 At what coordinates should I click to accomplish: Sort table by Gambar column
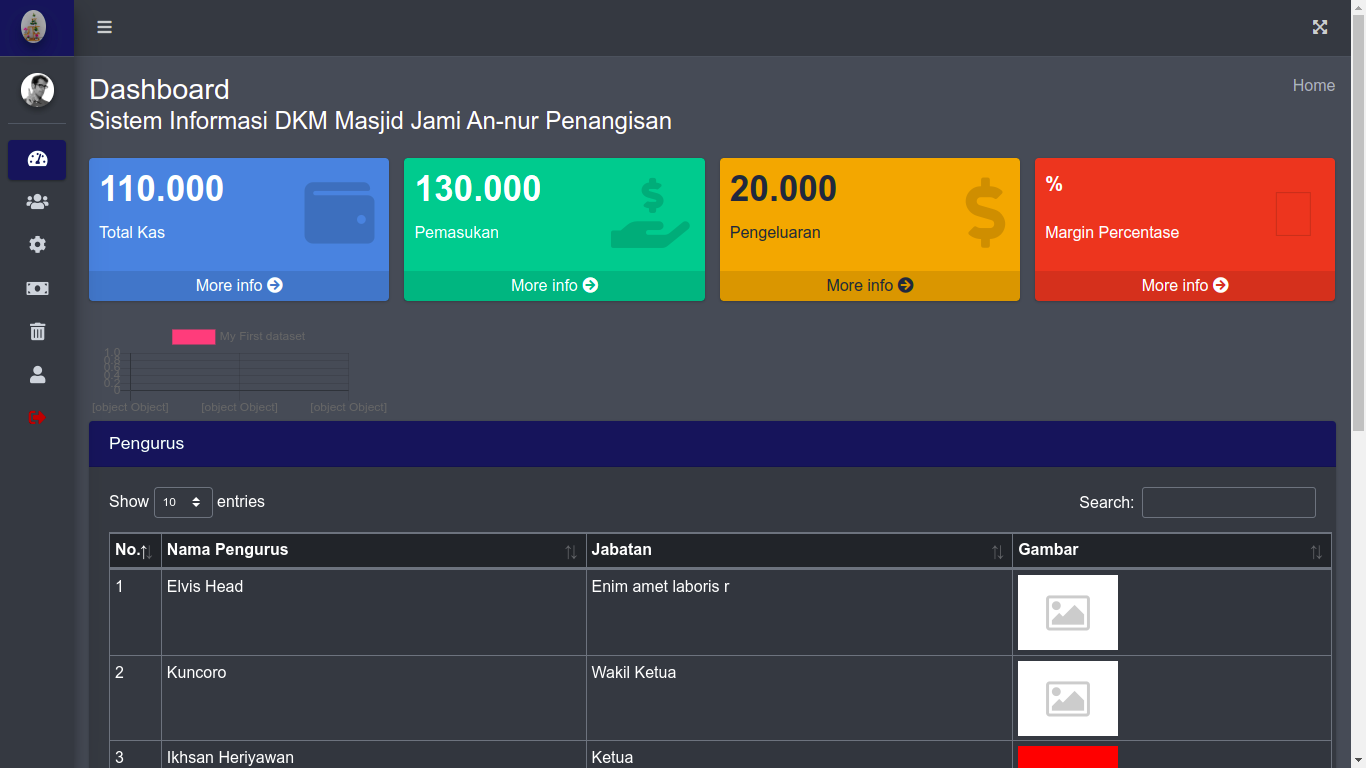1172,550
